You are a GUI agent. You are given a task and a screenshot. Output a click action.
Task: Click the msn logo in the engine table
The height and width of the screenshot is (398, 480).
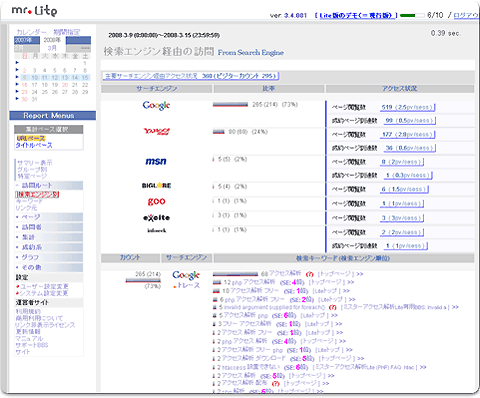(x=156, y=161)
